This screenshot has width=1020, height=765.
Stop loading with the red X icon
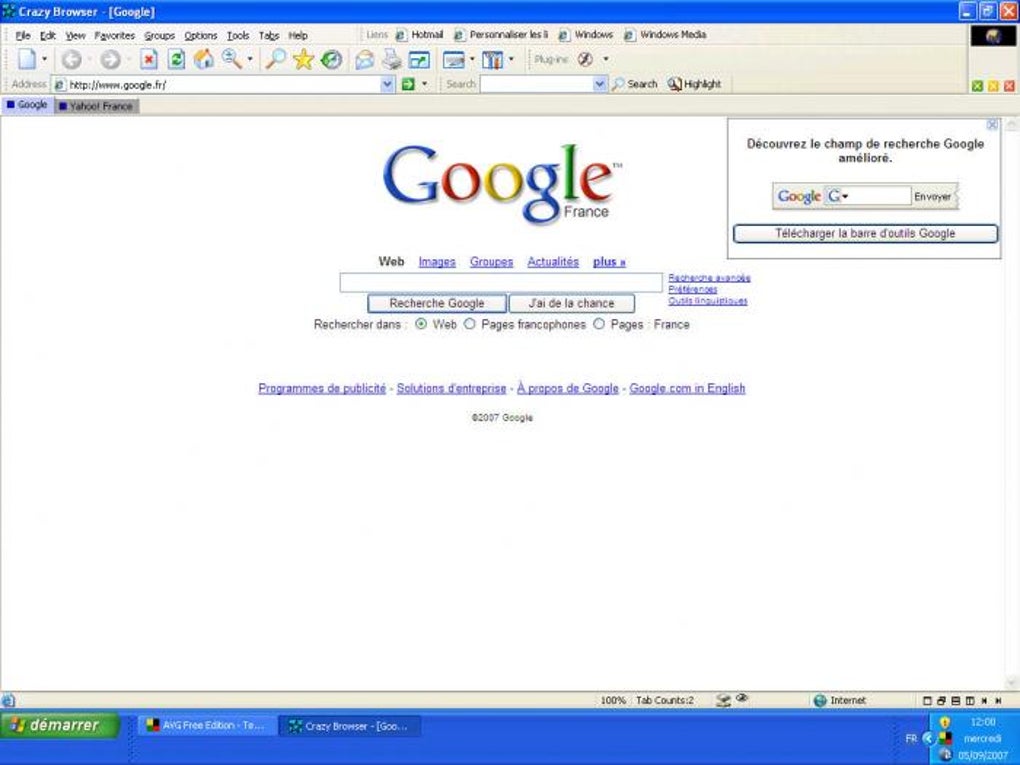pos(149,60)
